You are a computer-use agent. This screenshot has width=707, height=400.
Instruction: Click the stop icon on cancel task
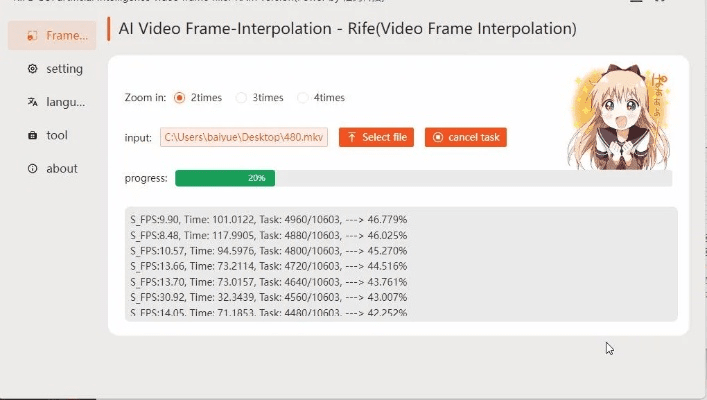coord(438,137)
